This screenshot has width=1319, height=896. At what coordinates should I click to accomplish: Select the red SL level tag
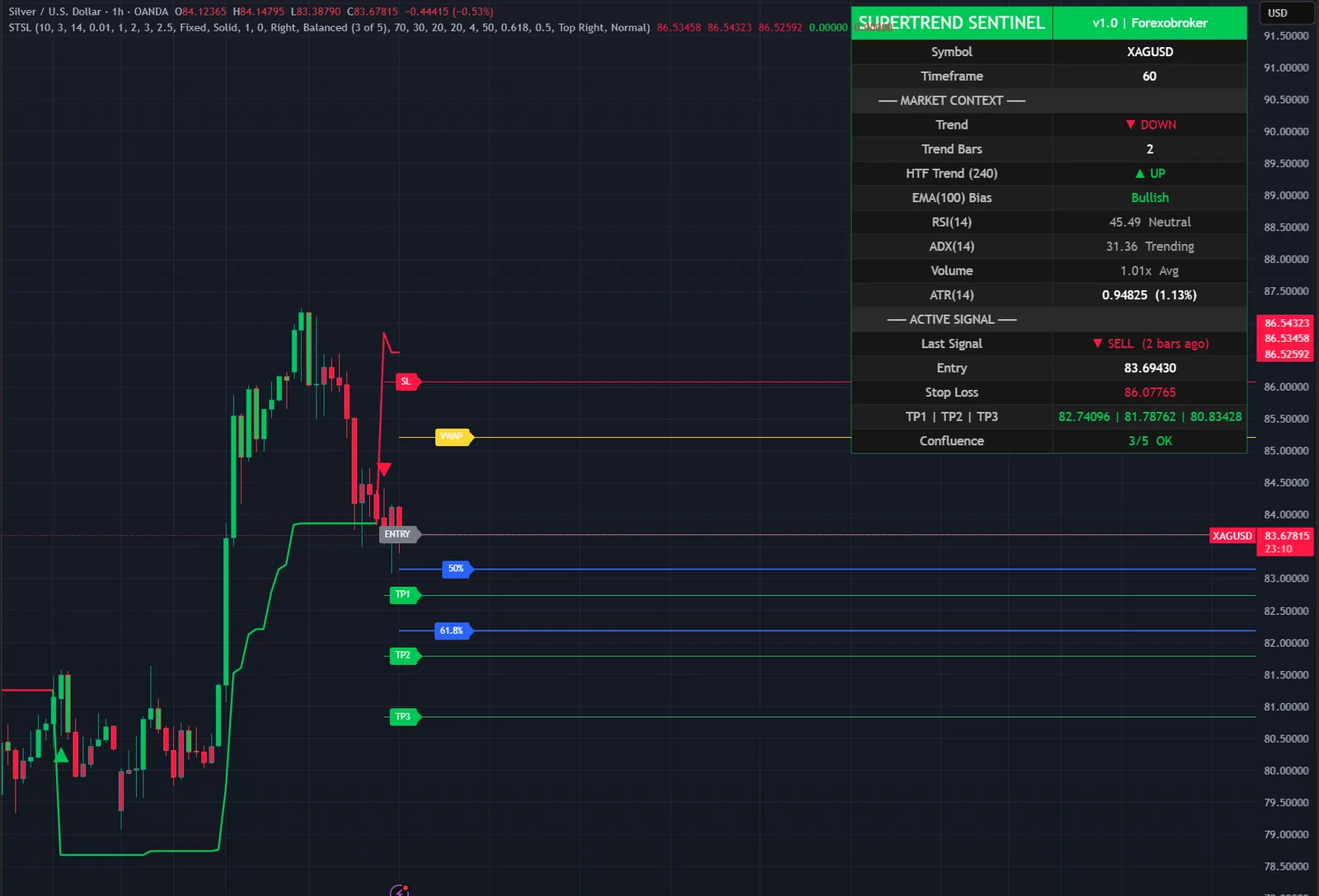[407, 382]
